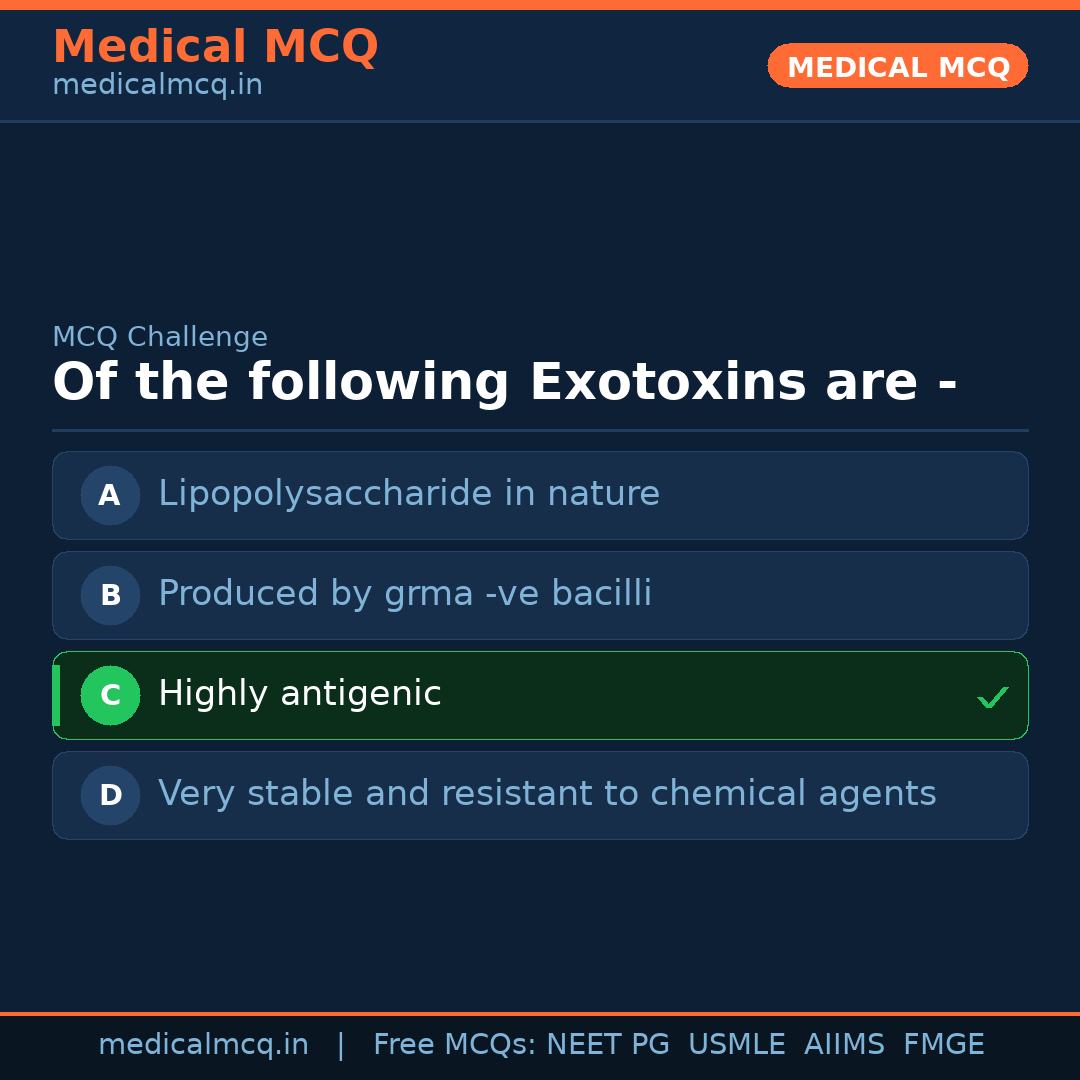Choose Produced by grma -ve bacilli option
1080x1080 pixels.
405,594
